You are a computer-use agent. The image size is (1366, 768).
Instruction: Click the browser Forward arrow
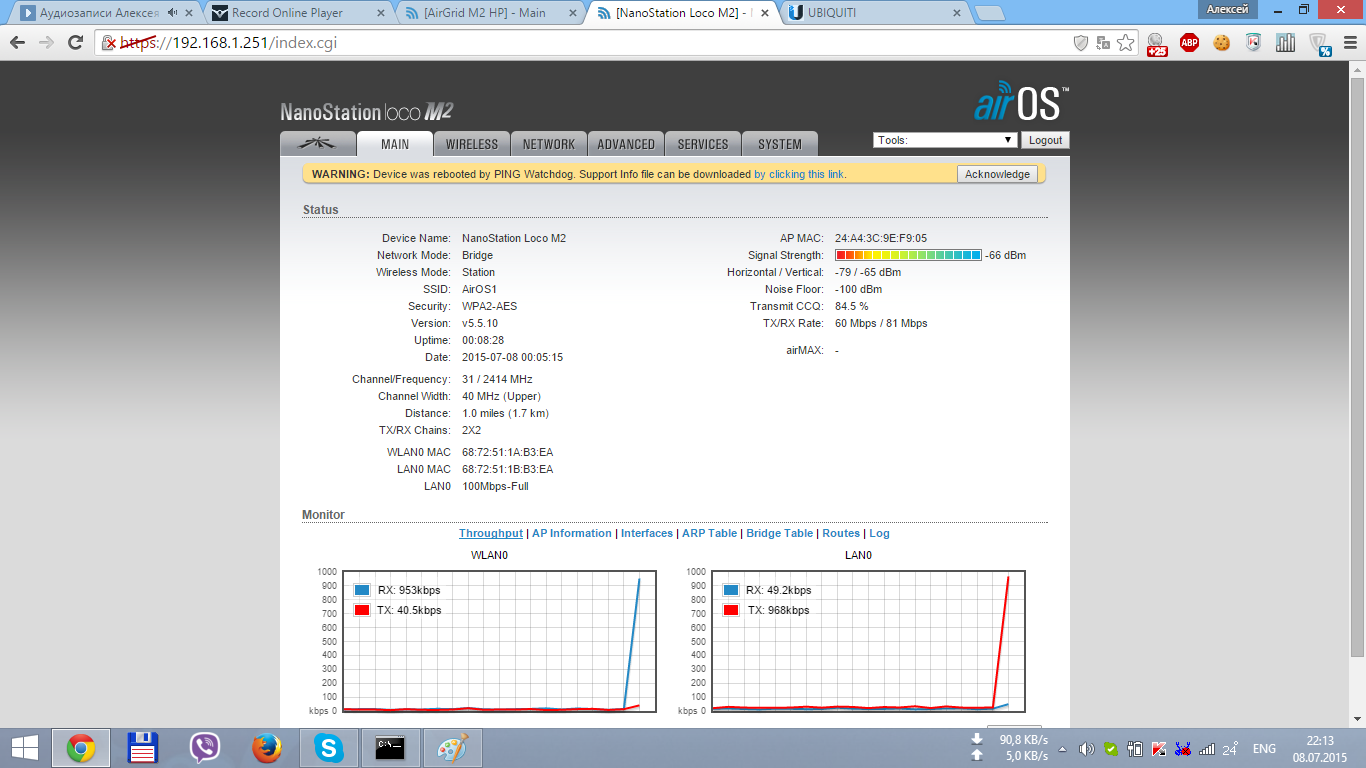[x=46, y=43]
